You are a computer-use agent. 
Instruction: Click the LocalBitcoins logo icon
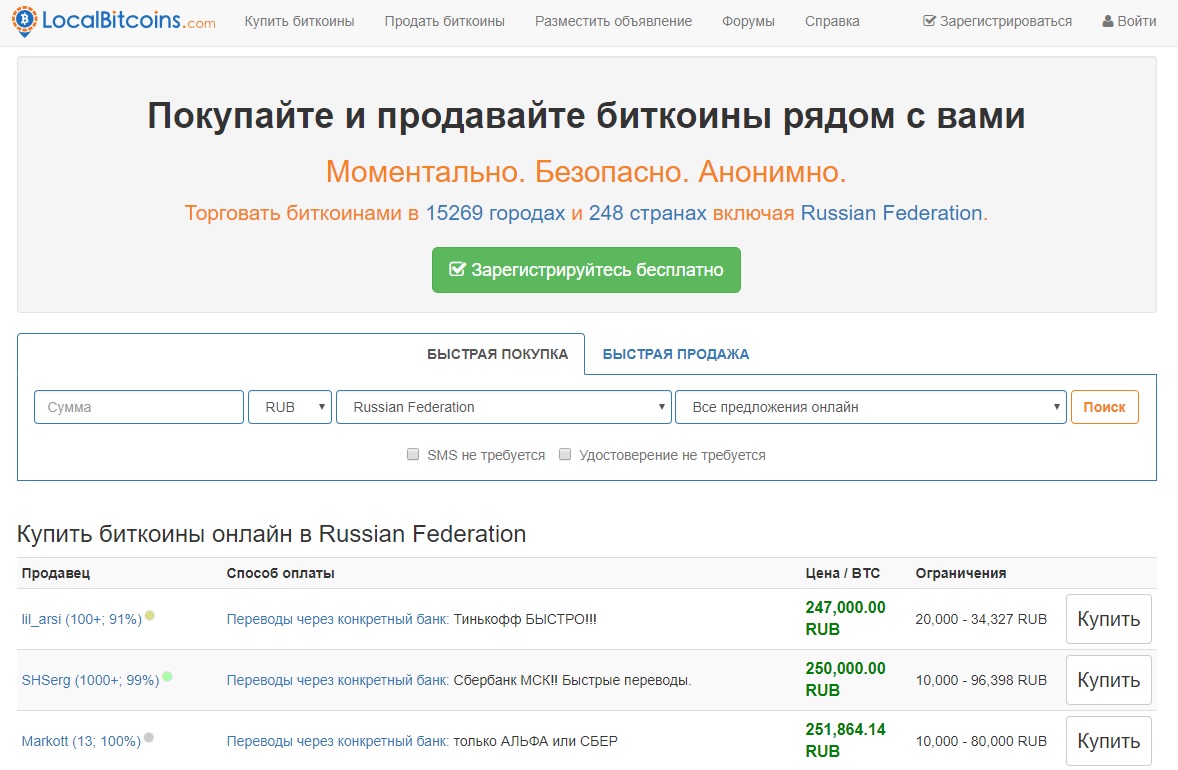pyautogui.click(x=24, y=20)
